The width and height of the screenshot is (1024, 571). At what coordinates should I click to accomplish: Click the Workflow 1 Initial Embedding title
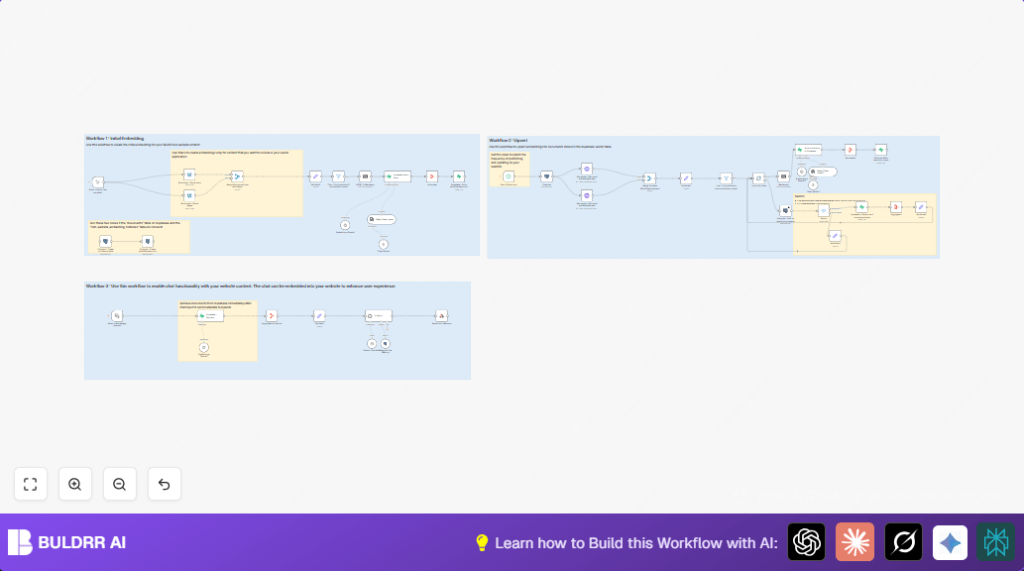(114, 138)
